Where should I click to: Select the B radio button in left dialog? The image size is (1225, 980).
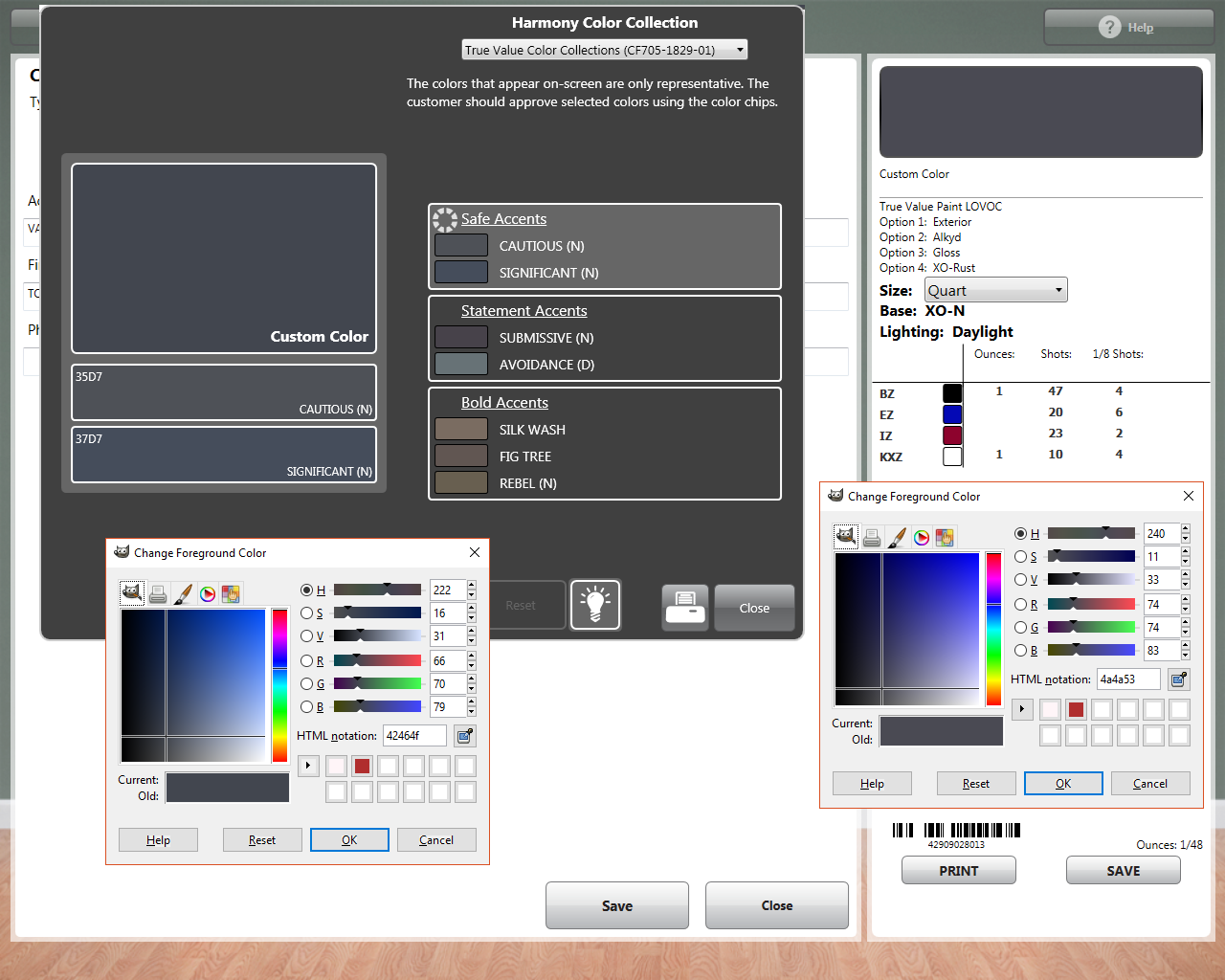[306, 707]
